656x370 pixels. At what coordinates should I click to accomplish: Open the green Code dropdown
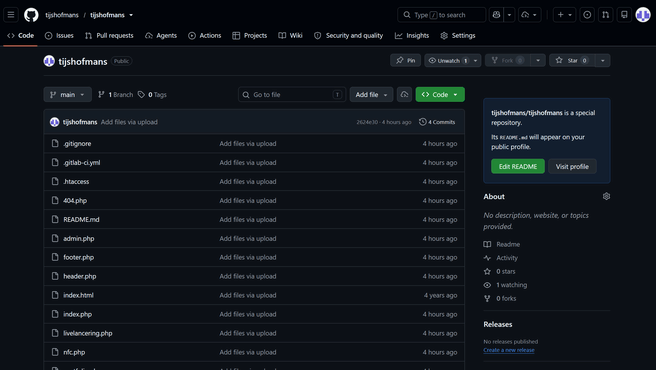(x=440, y=95)
